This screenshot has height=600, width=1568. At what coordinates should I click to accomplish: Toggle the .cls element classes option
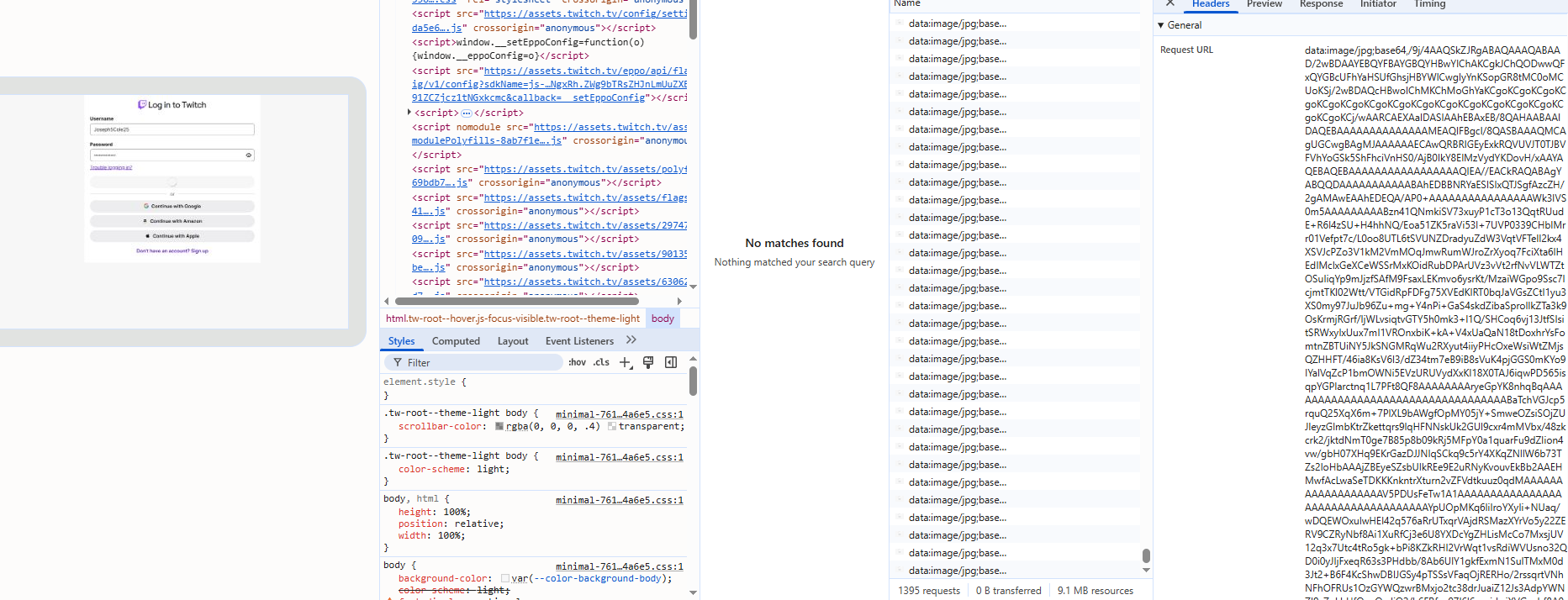(601, 362)
